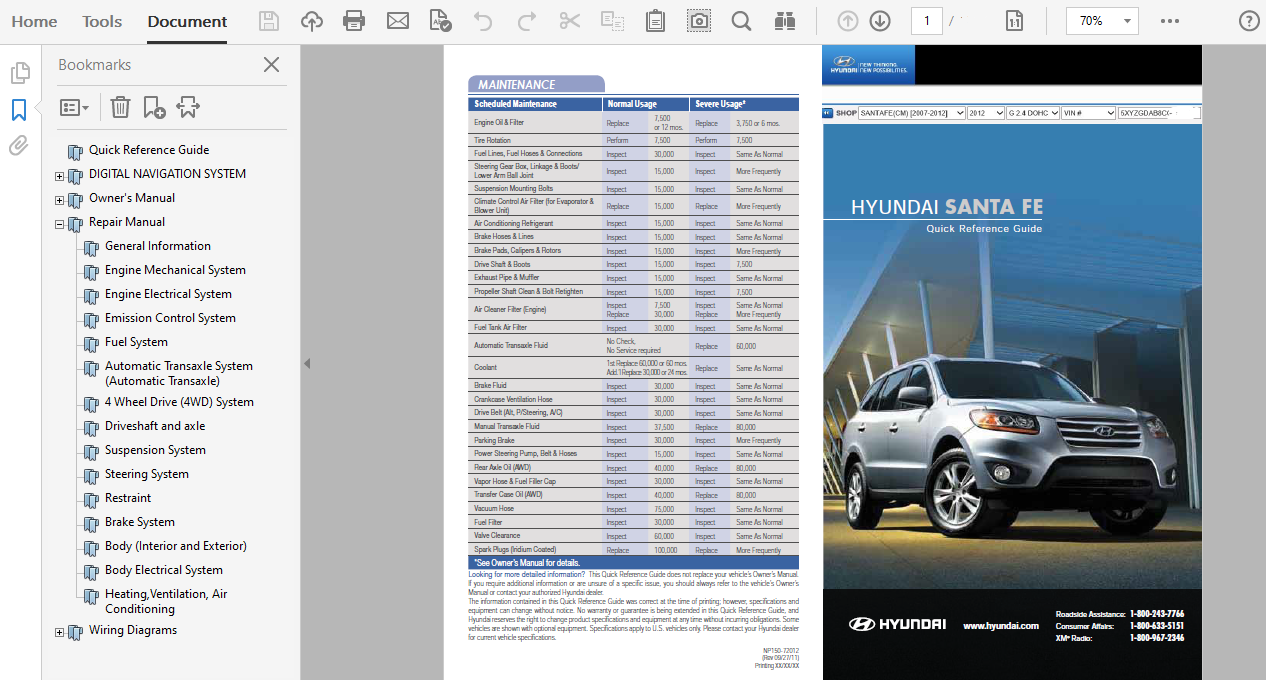This screenshot has height=680, width=1266.
Task: Switch to the Tools tab
Action: pos(102,21)
